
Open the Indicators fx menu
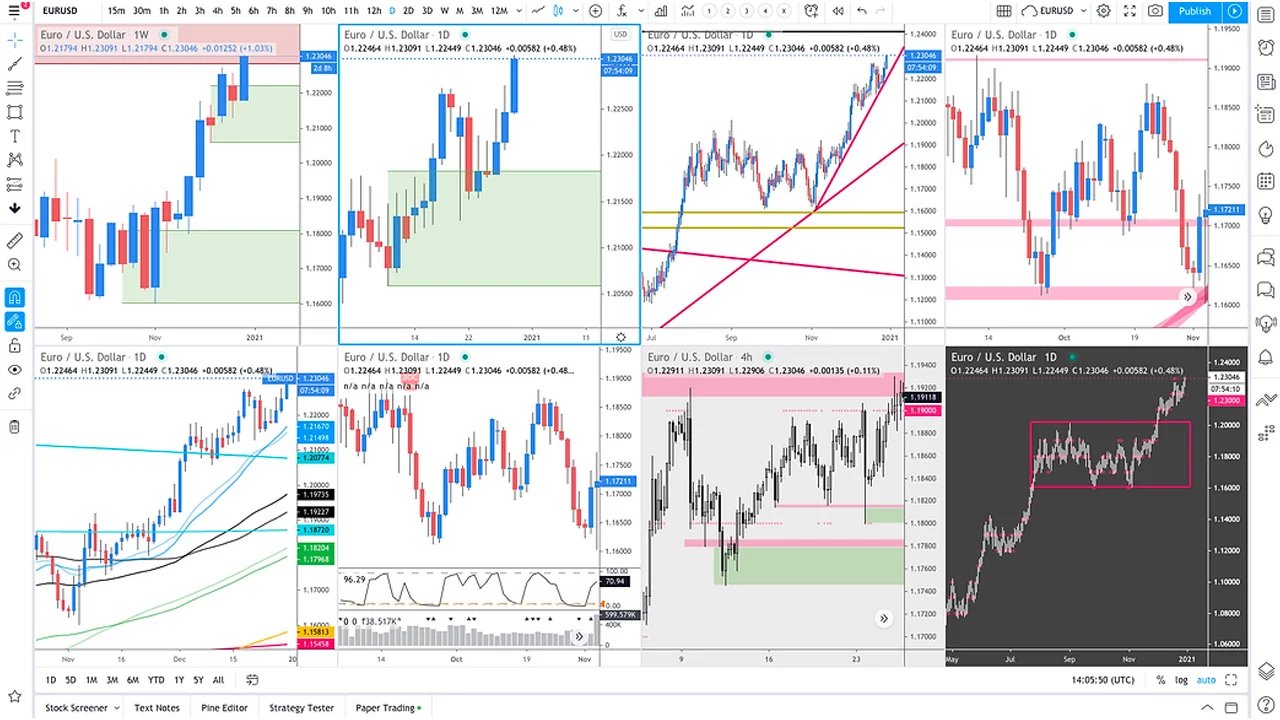coord(622,11)
